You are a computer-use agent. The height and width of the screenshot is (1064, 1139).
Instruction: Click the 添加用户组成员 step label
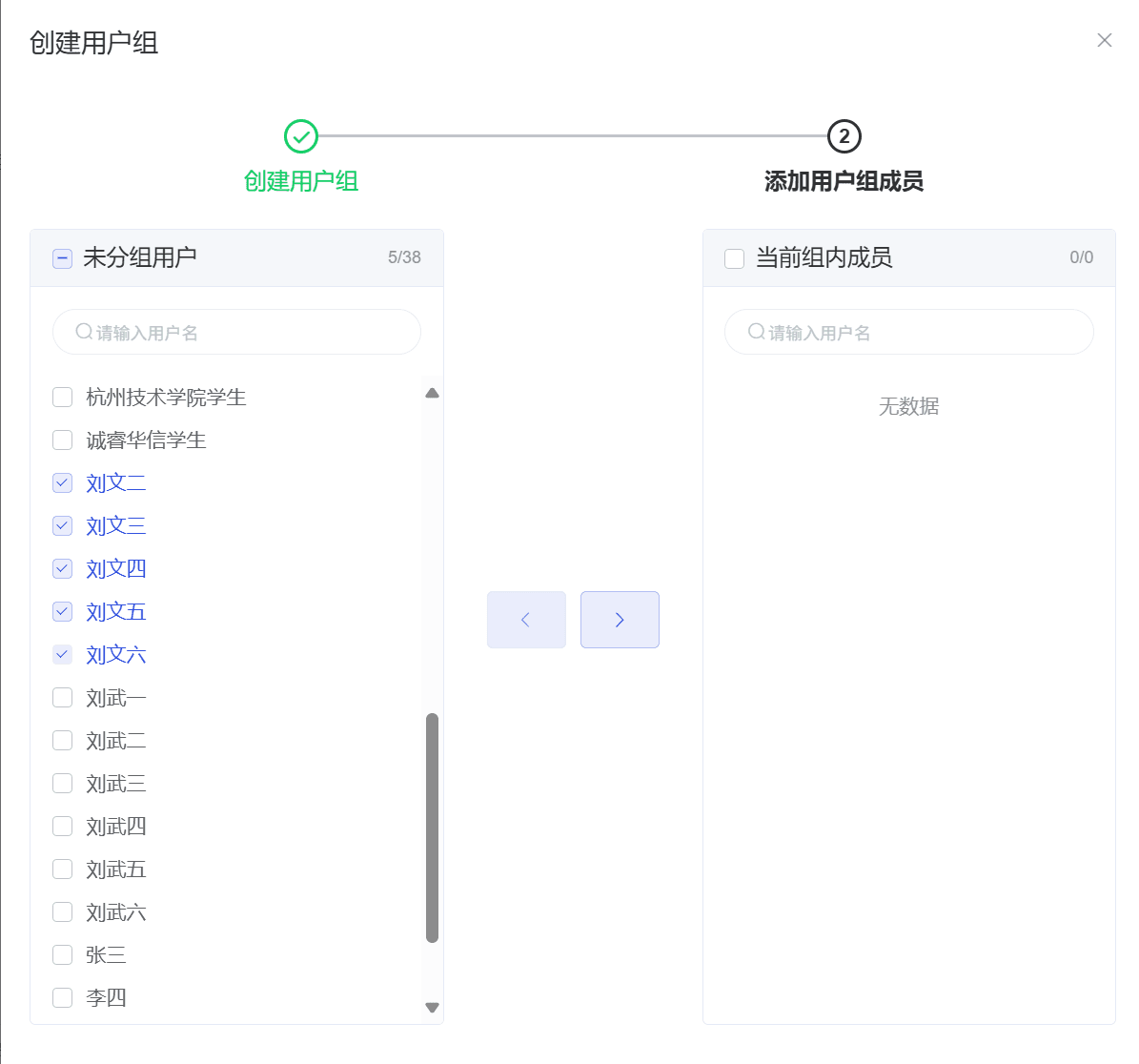pyautogui.click(x=844, y=181)
